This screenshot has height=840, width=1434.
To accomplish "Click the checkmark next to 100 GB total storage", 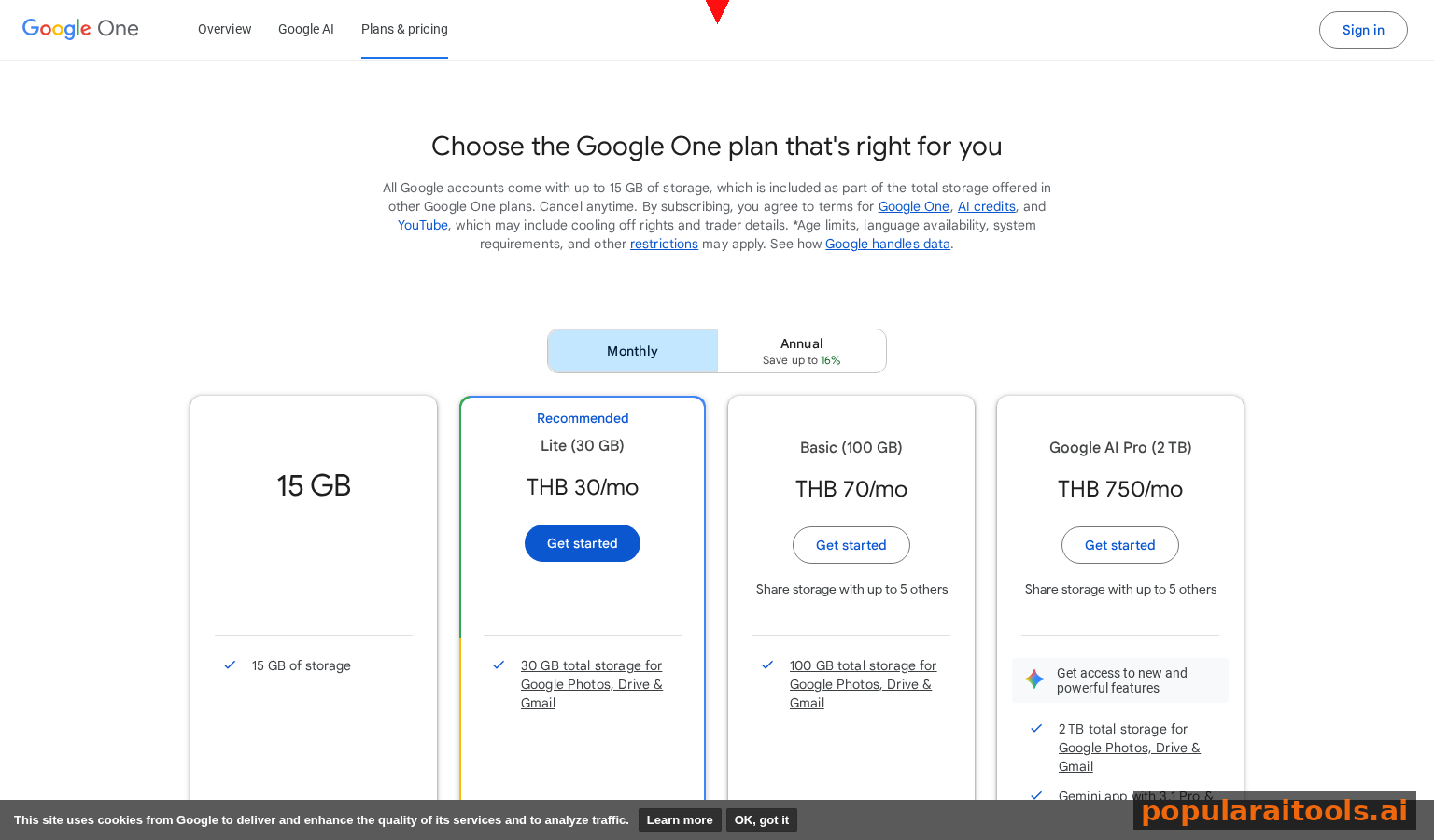I will (x=767, y=665).
